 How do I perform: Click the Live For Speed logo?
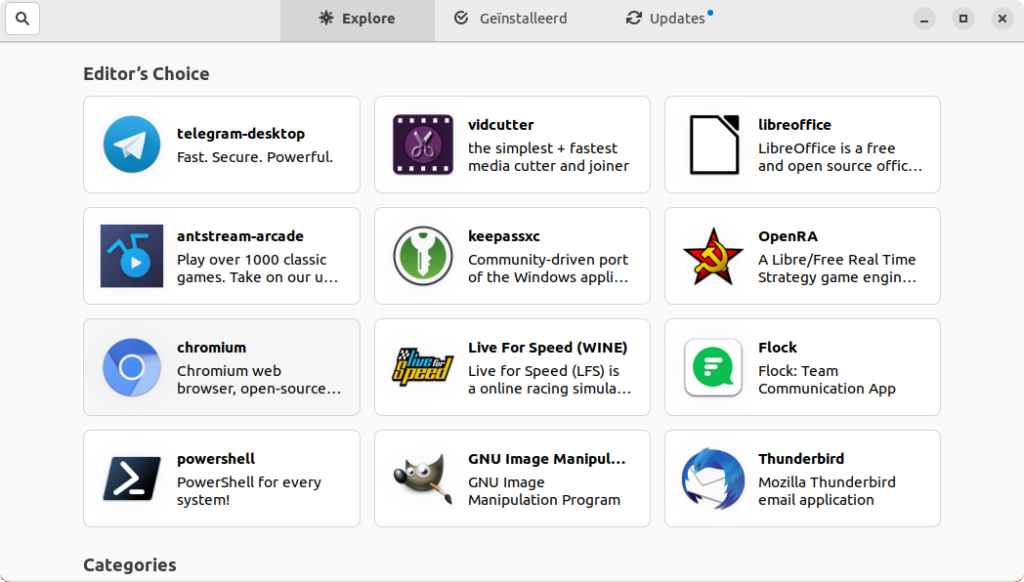pos(423,367)
